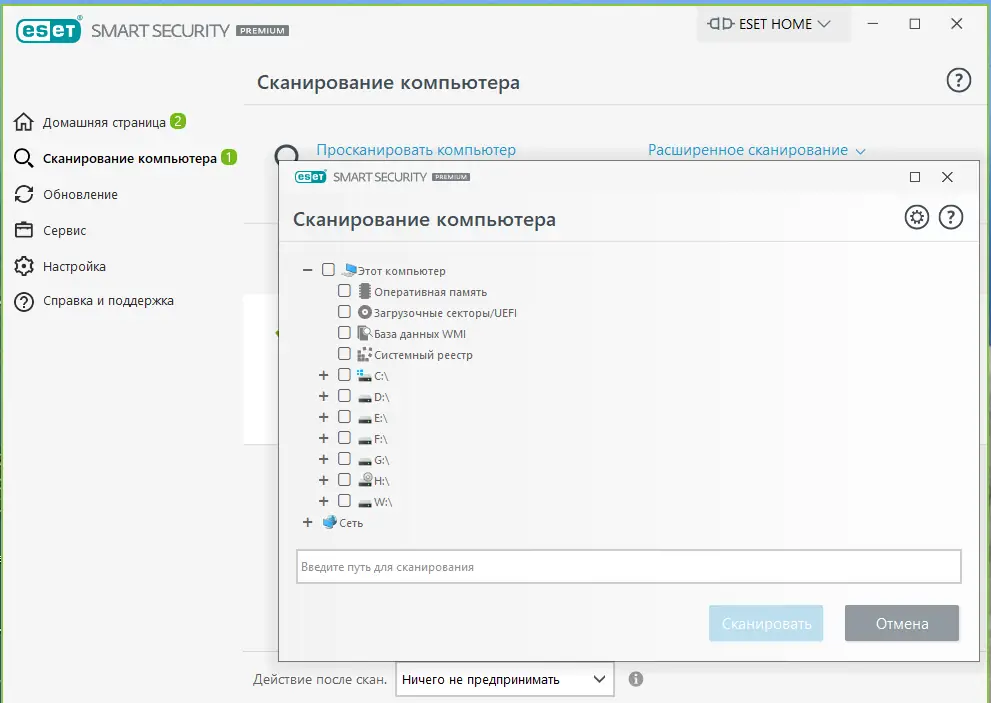991x703 pixels.
Task: Expand the Сеть network node
Action: pyautogui.click(x=307, y=522)
